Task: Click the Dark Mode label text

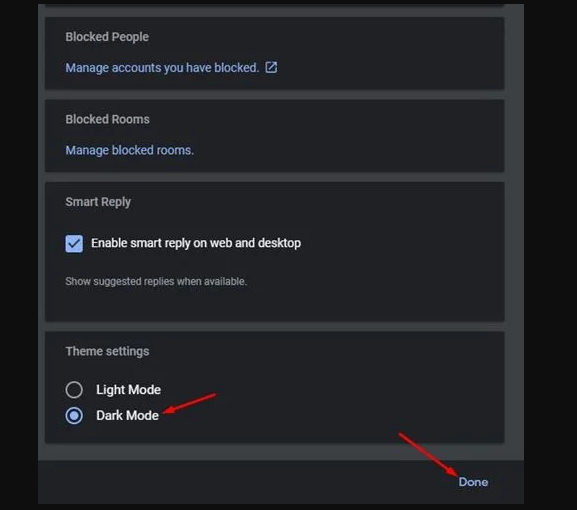Action: click(127, 415)
